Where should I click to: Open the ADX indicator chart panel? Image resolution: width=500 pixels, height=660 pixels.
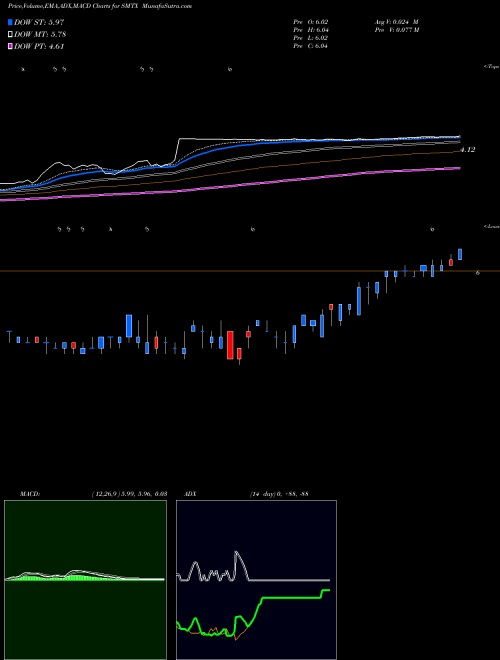pyautogui.click(x=256, y=580)
